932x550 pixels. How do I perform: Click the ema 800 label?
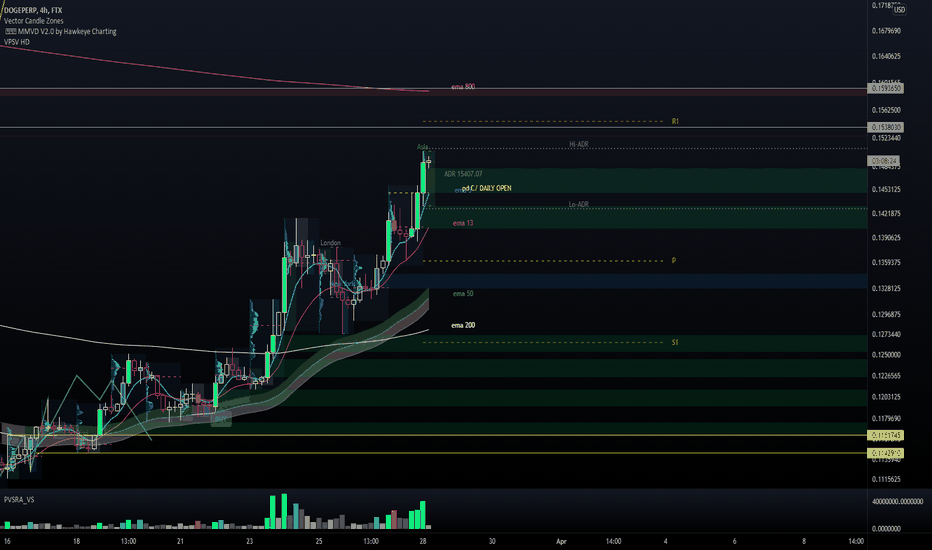[463, 87]
